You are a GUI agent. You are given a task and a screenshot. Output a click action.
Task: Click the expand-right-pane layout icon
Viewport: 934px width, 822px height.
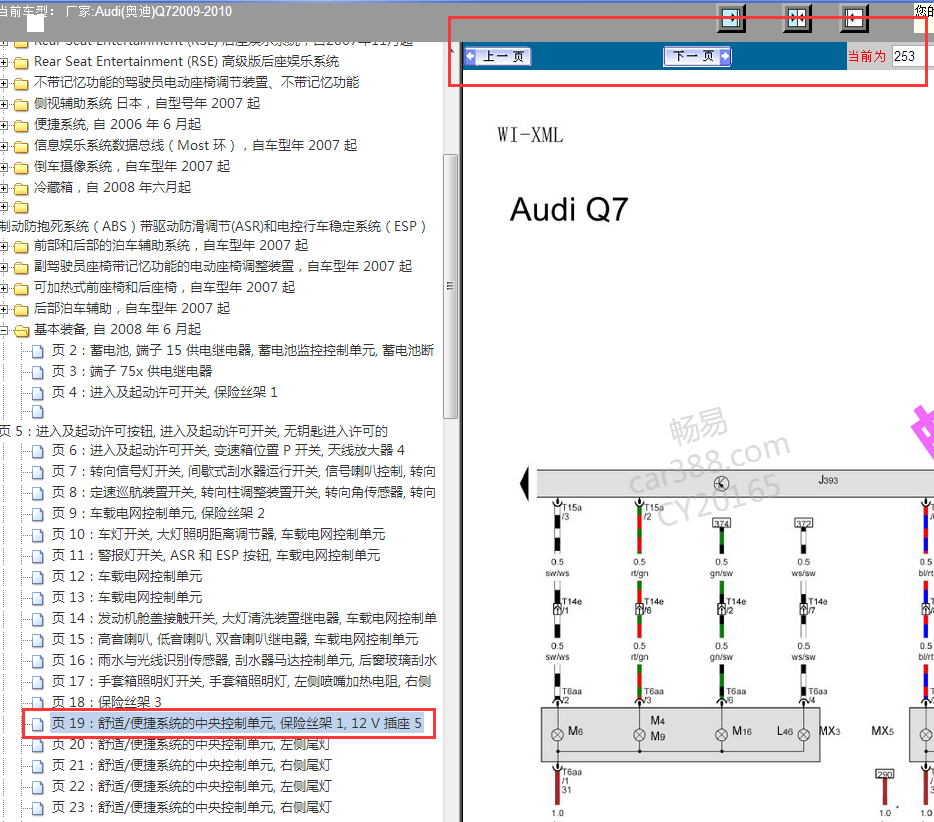[854, 17]
